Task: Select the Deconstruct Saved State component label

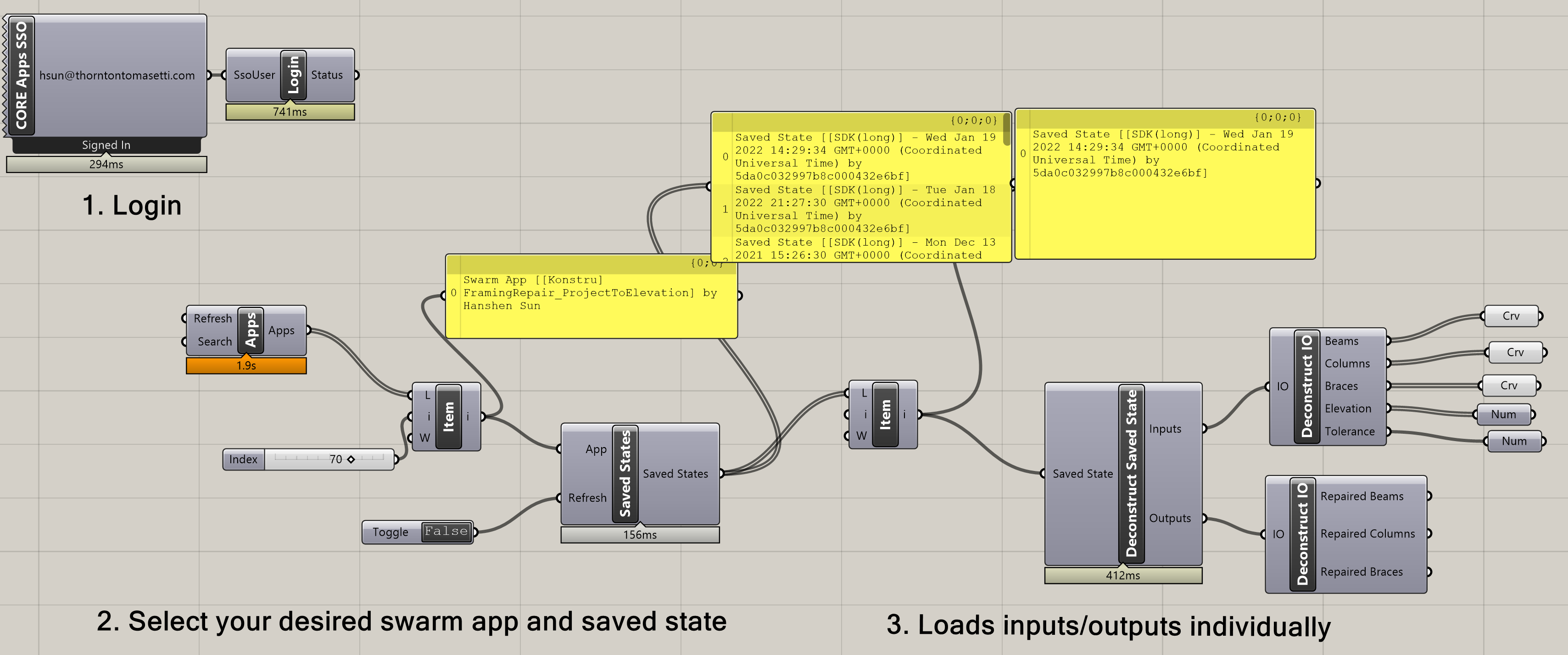Action: [1131, 474]
